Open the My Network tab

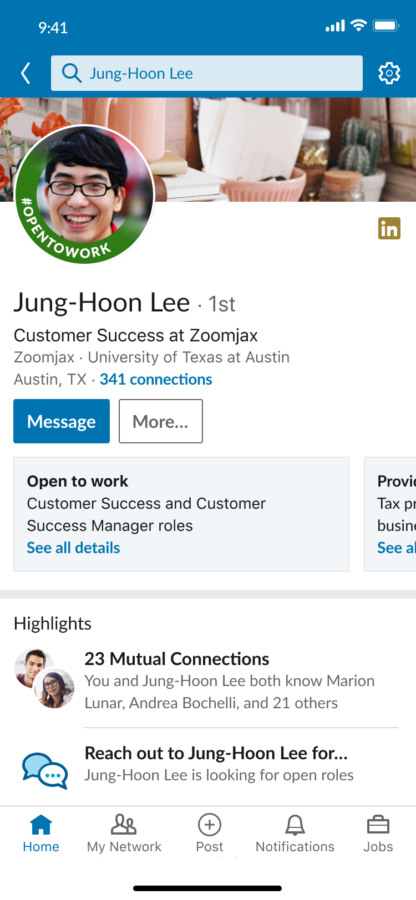click(124, 835)
